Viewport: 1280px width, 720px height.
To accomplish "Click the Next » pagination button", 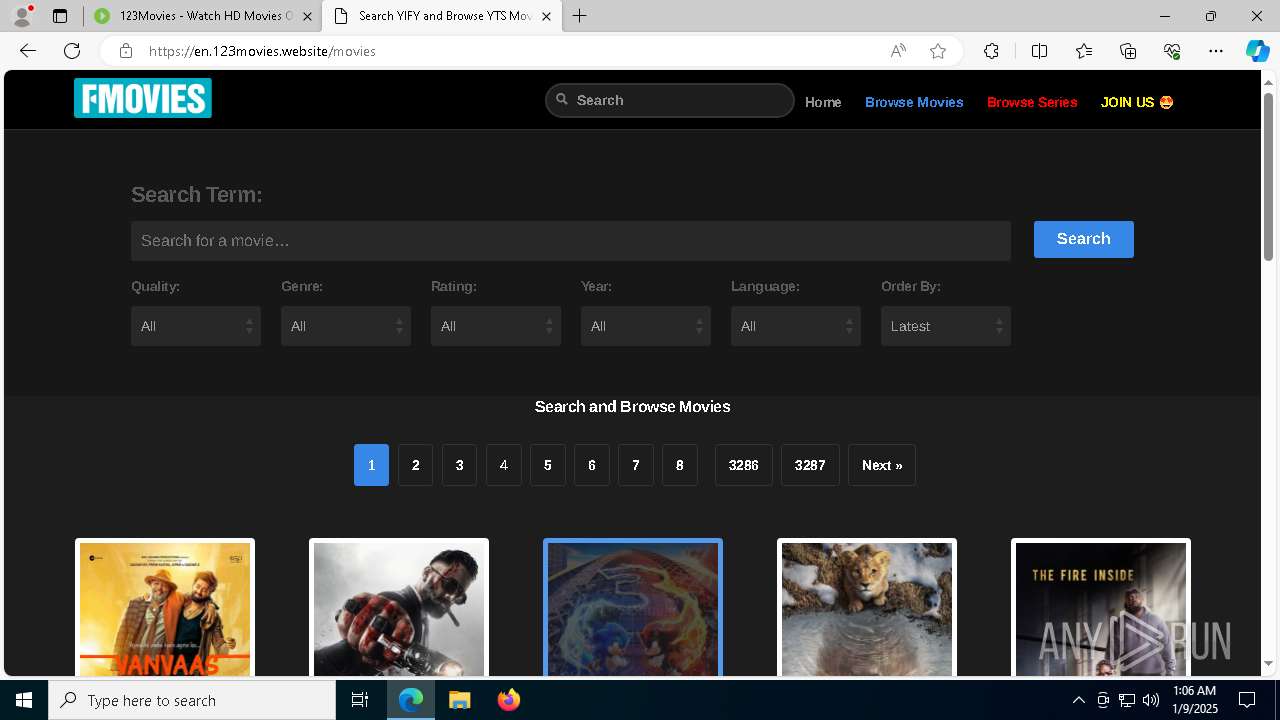I will [882, 465].
